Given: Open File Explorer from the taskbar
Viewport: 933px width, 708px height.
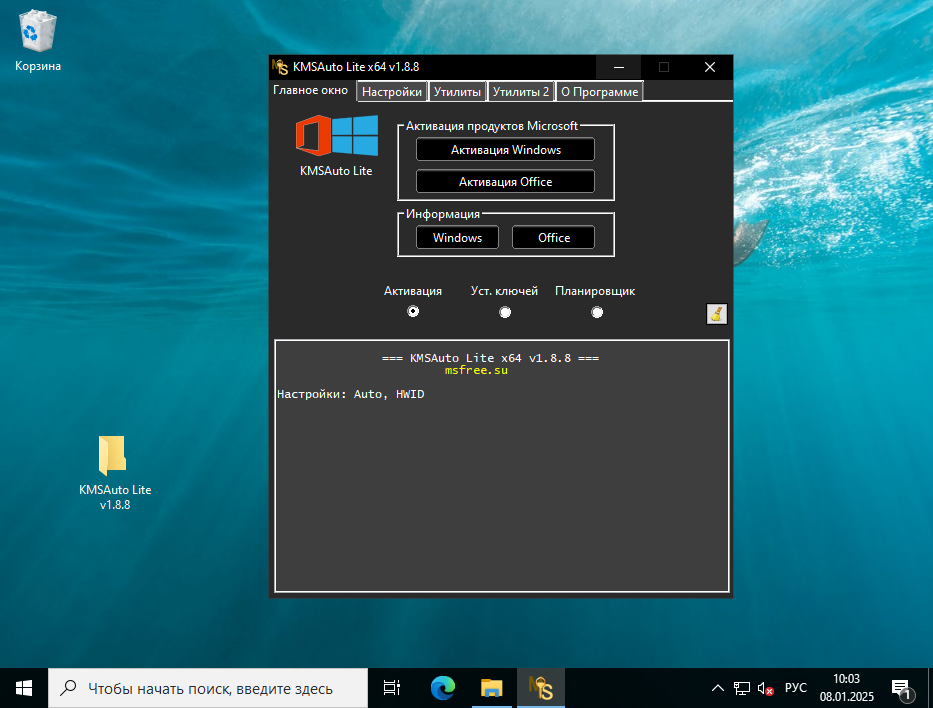Looking at the screenshot, I should [491, 688].
